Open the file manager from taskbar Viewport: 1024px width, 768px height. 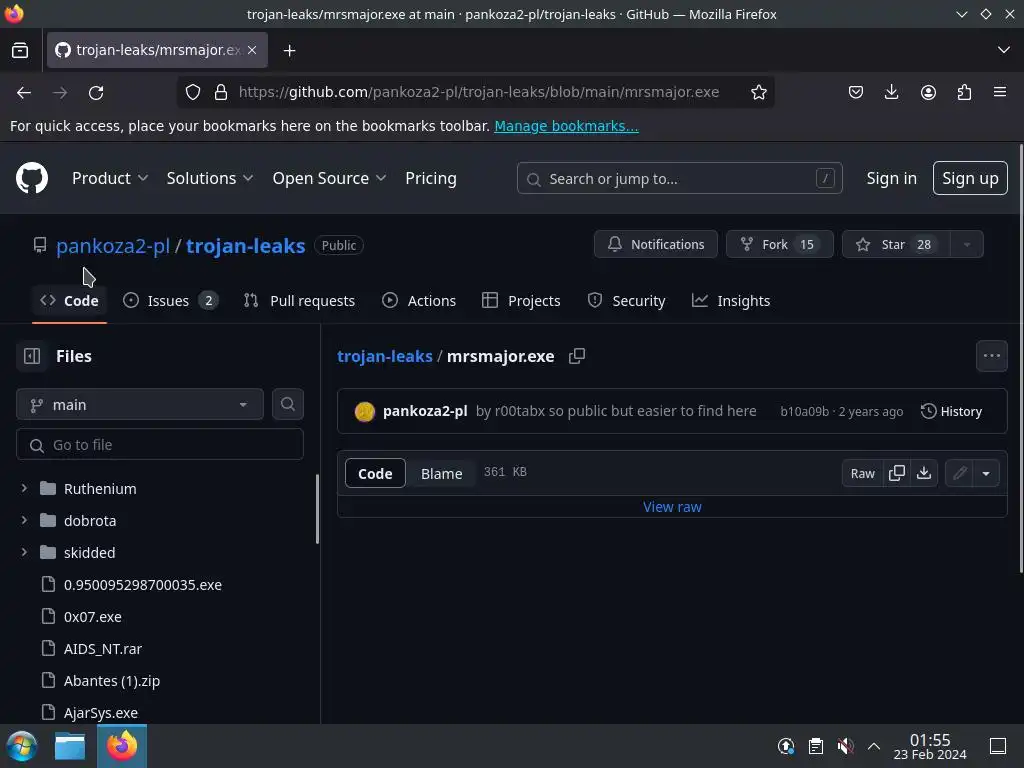(x=70, y=746)
